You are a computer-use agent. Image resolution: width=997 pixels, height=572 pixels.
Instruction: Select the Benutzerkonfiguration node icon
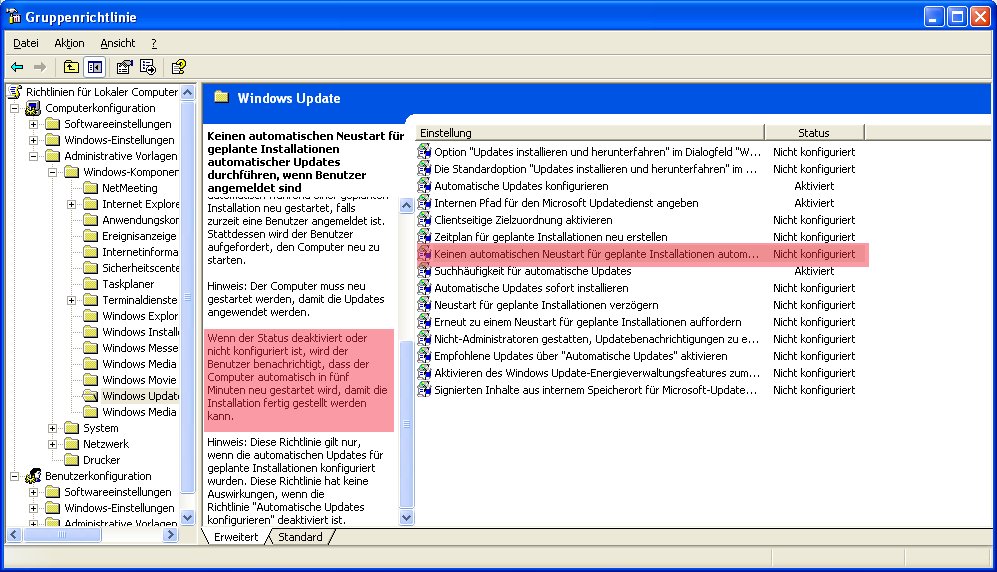[x=33, y=476]
